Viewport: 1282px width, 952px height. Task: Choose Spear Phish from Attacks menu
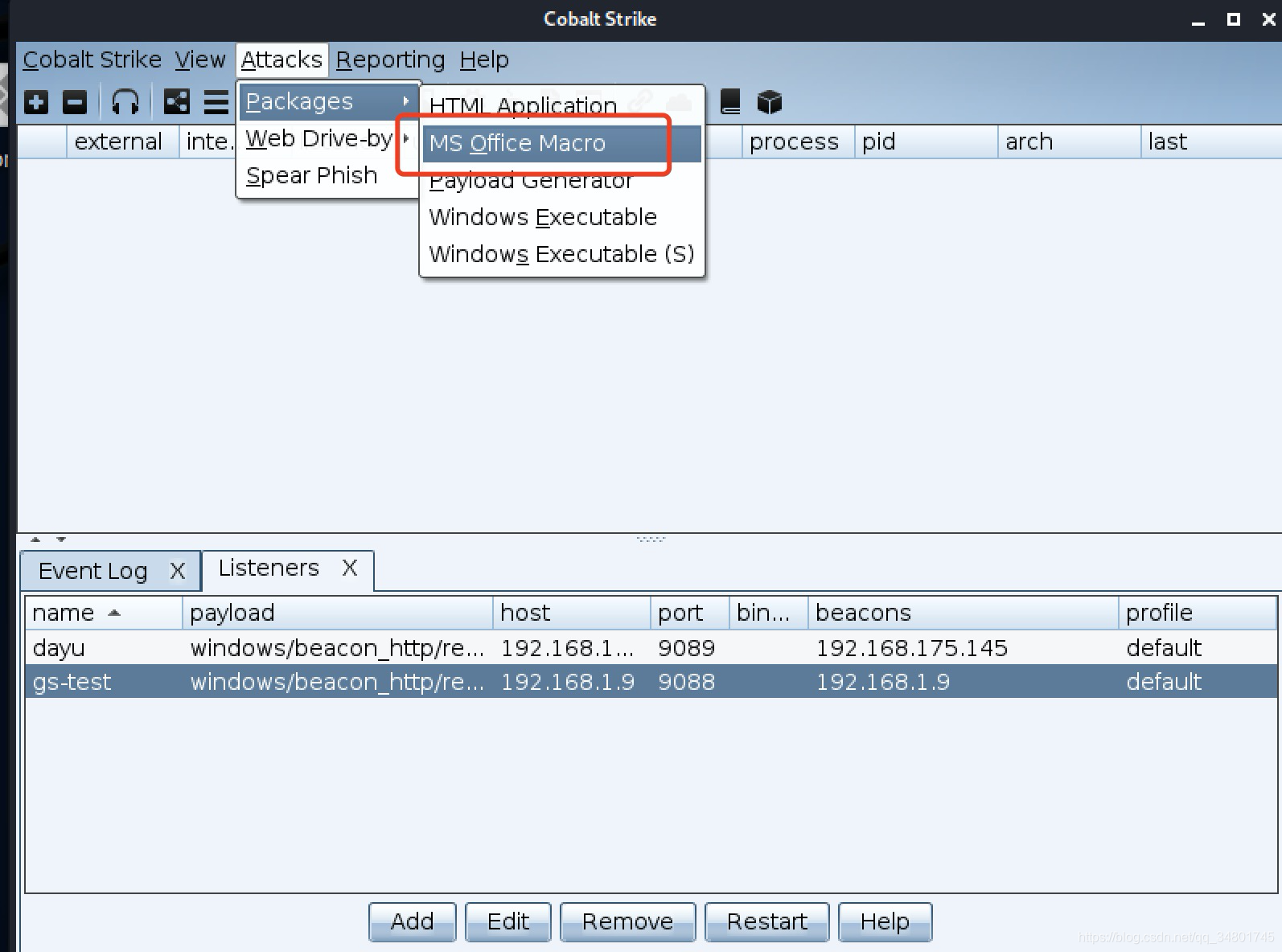coord(329,175)
